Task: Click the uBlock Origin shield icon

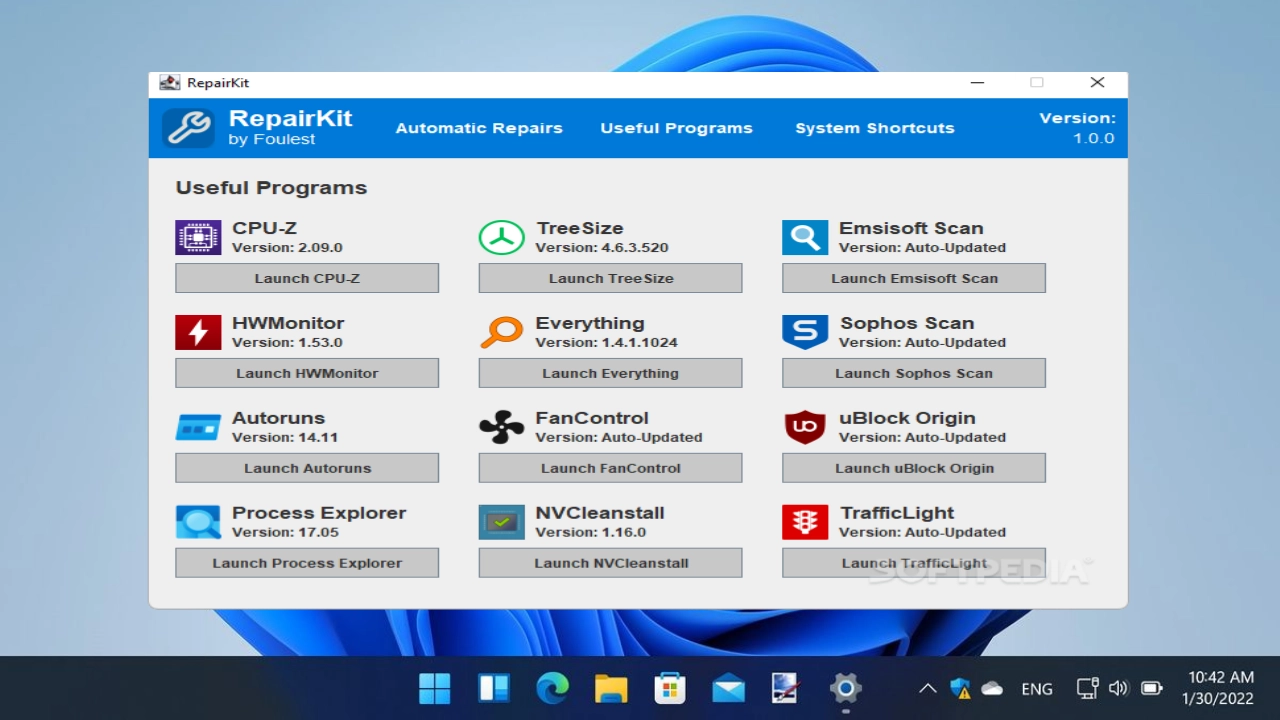Action: 805,427
